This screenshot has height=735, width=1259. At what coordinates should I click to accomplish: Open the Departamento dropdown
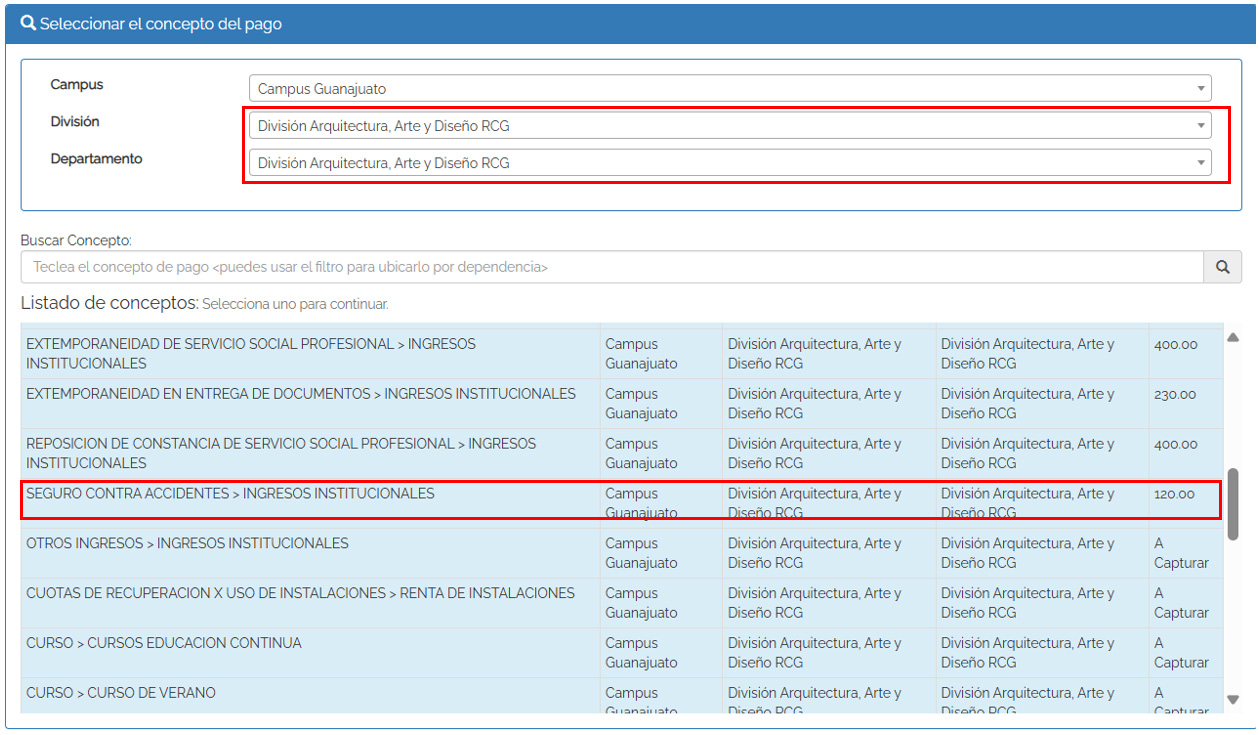tap(729, 163)
